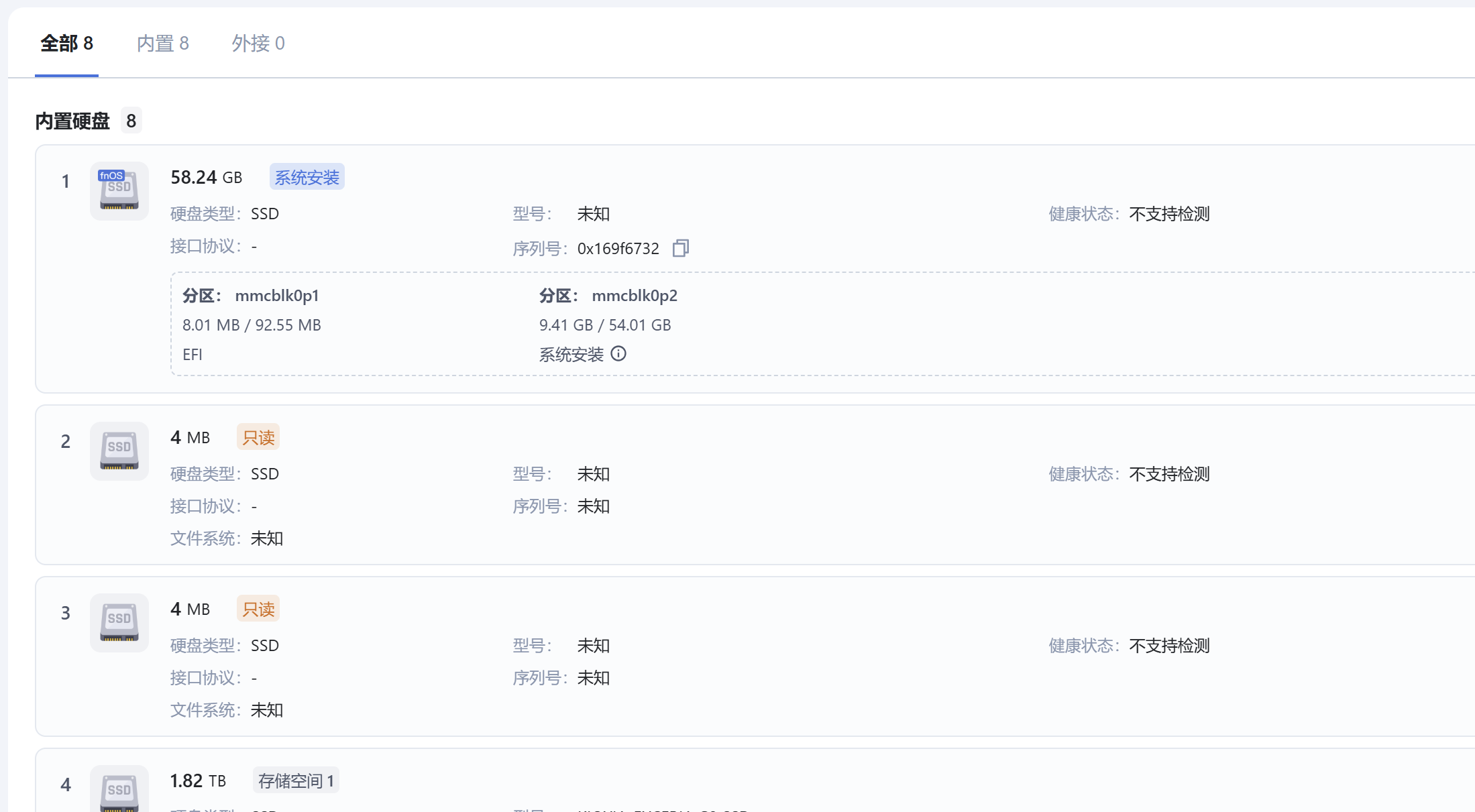
Task: Click the 内置硬盘 section count badge
Action: [131, 121]
